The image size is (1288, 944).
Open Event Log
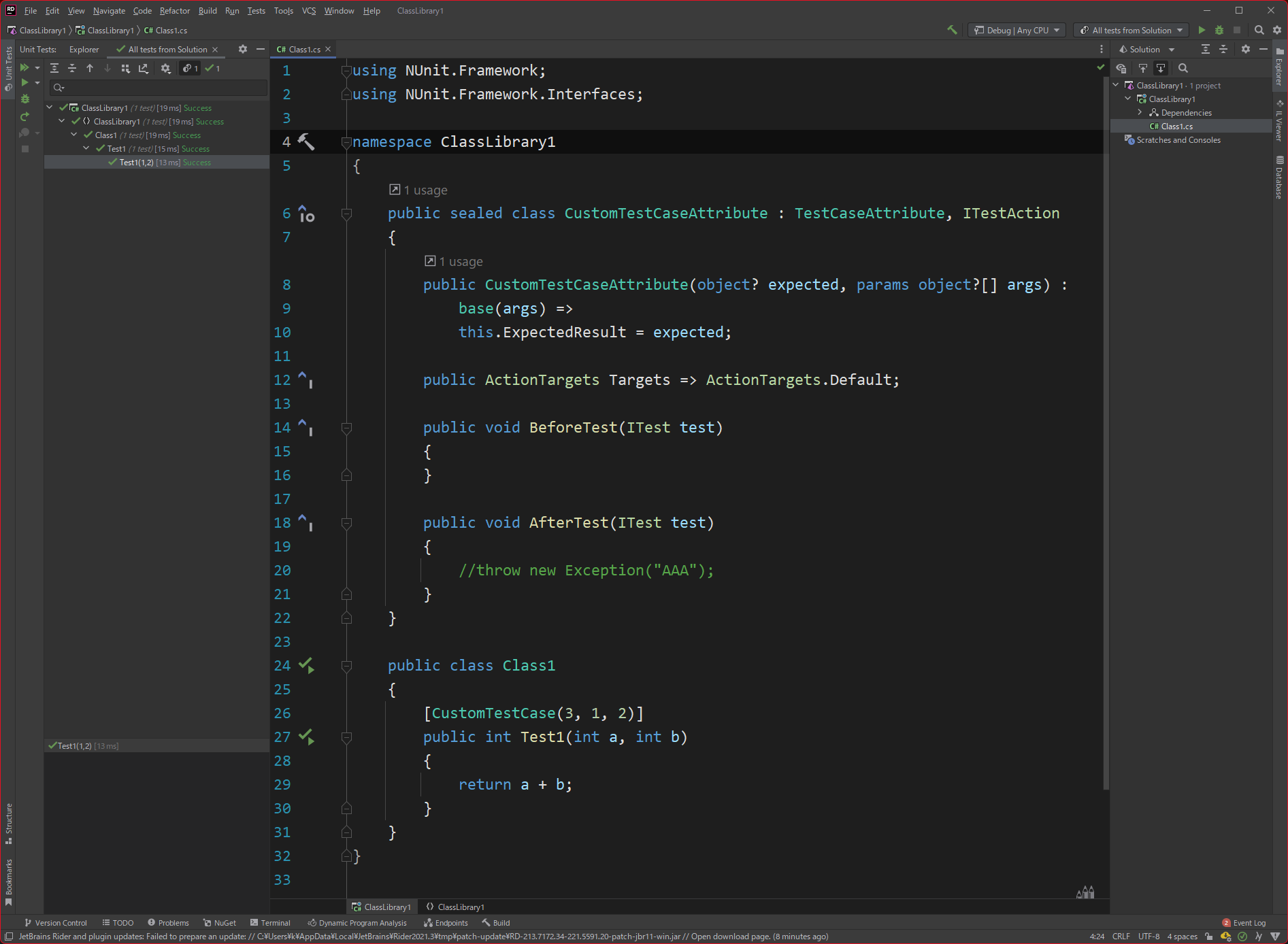click(x=1244, y=923)
